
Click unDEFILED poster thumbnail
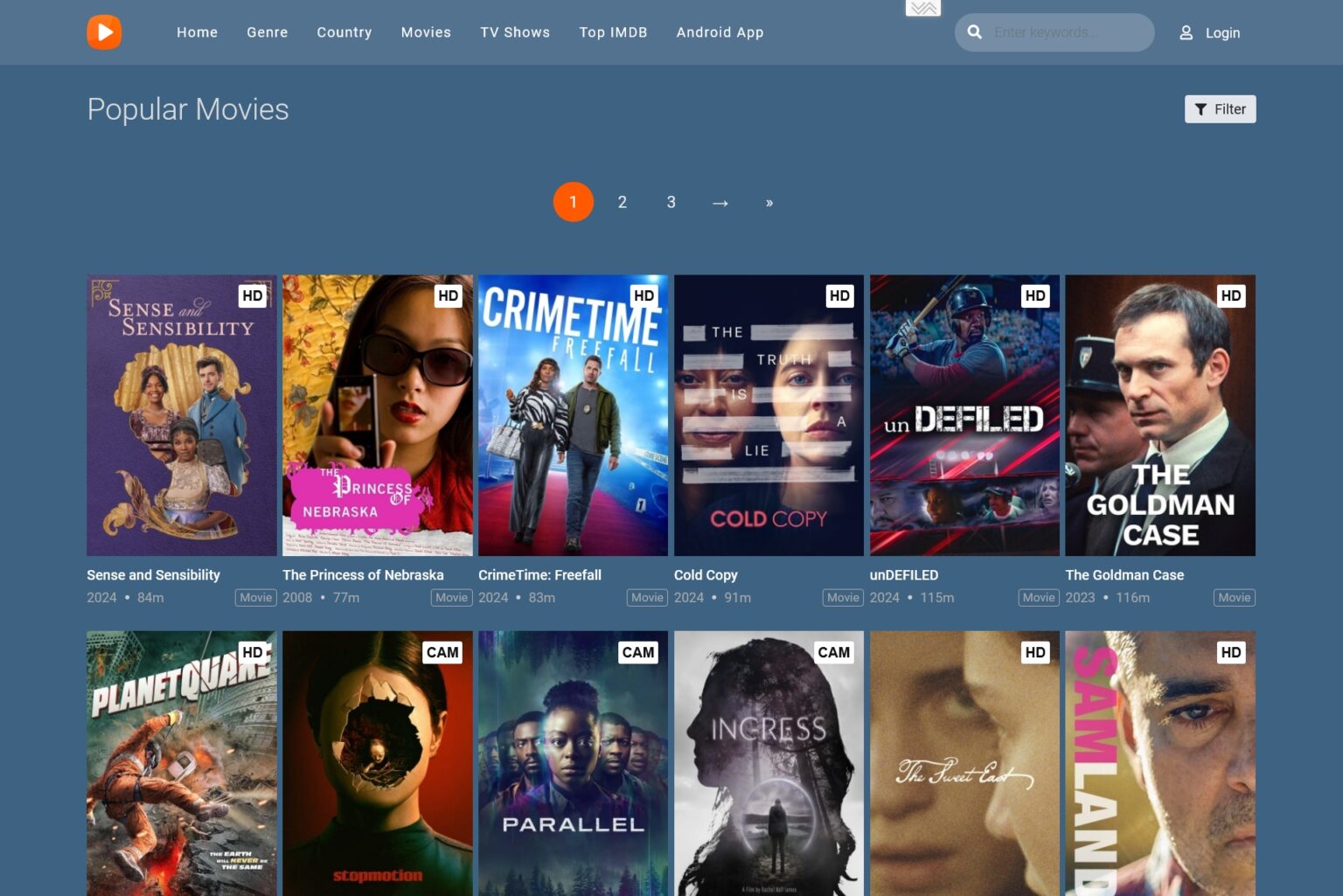pos(964,415)
